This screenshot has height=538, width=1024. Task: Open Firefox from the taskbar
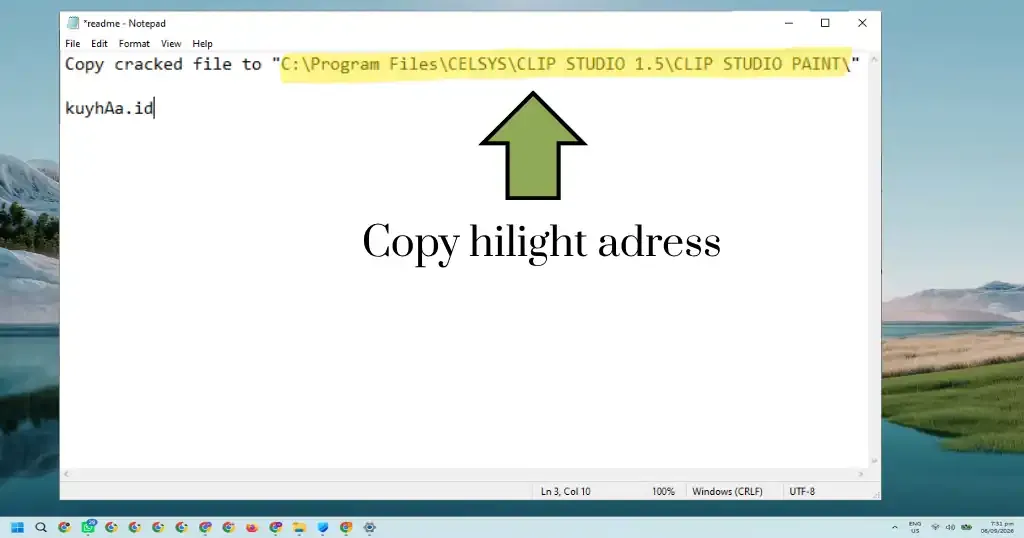[252, 528]
